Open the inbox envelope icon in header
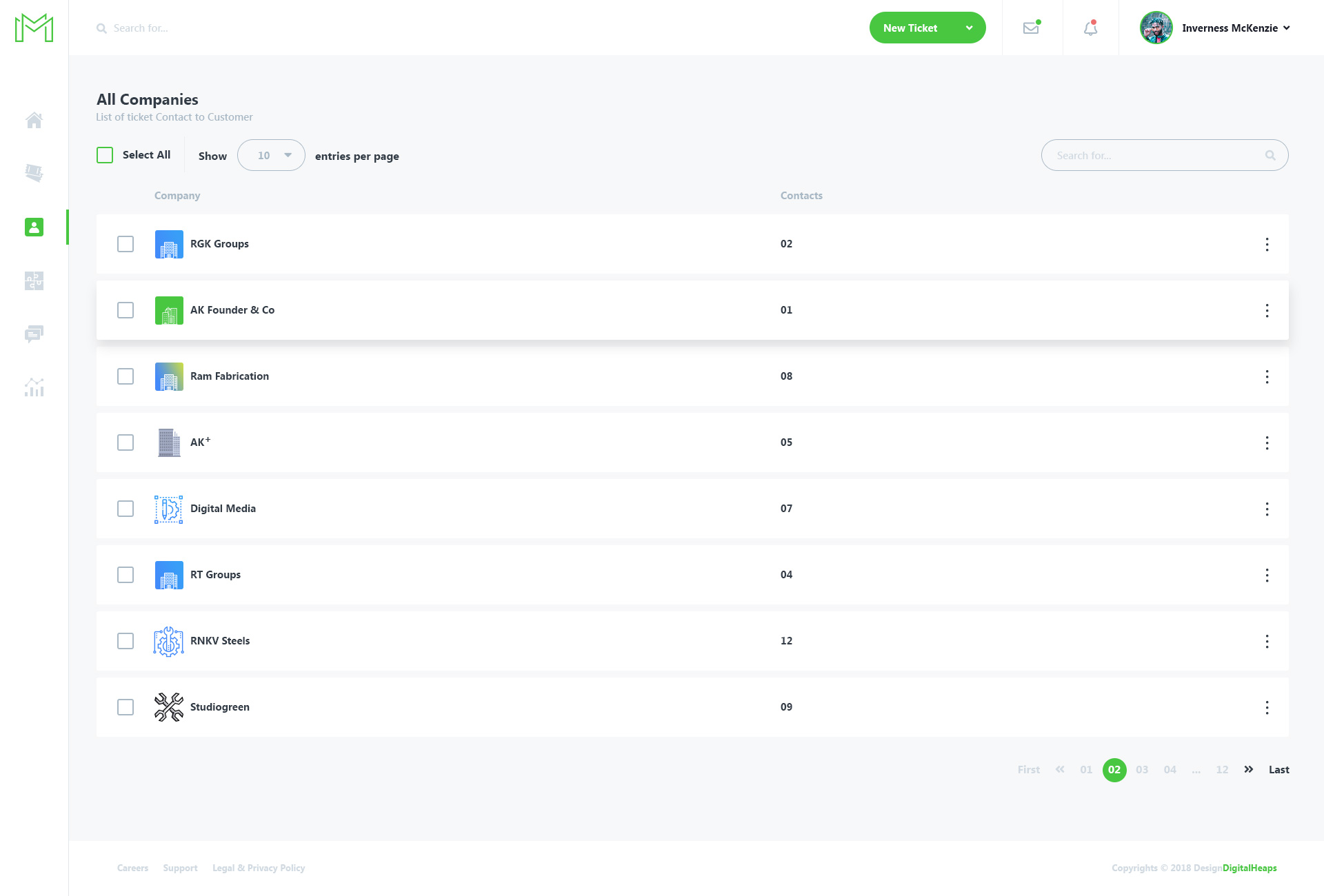 1031,28
